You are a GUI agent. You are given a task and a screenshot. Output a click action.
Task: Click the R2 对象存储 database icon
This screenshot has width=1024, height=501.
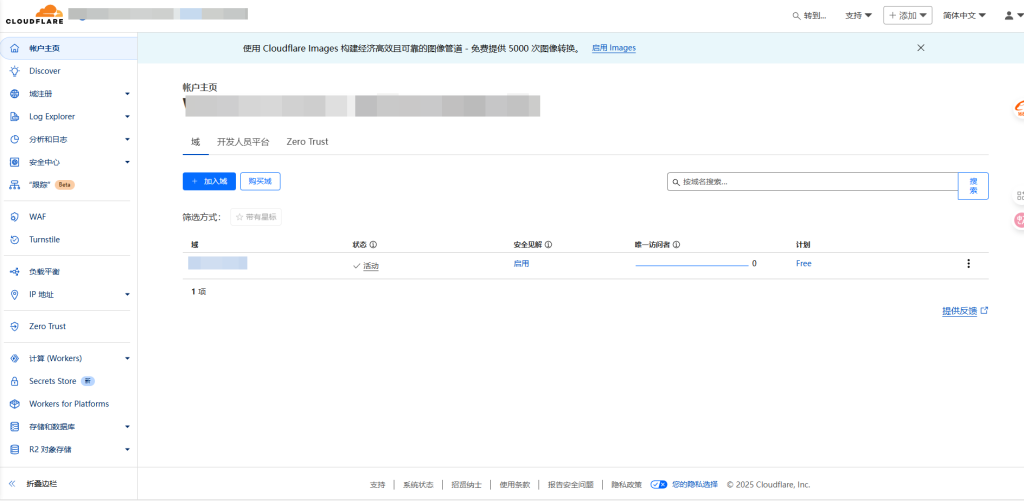pos(15,450)
